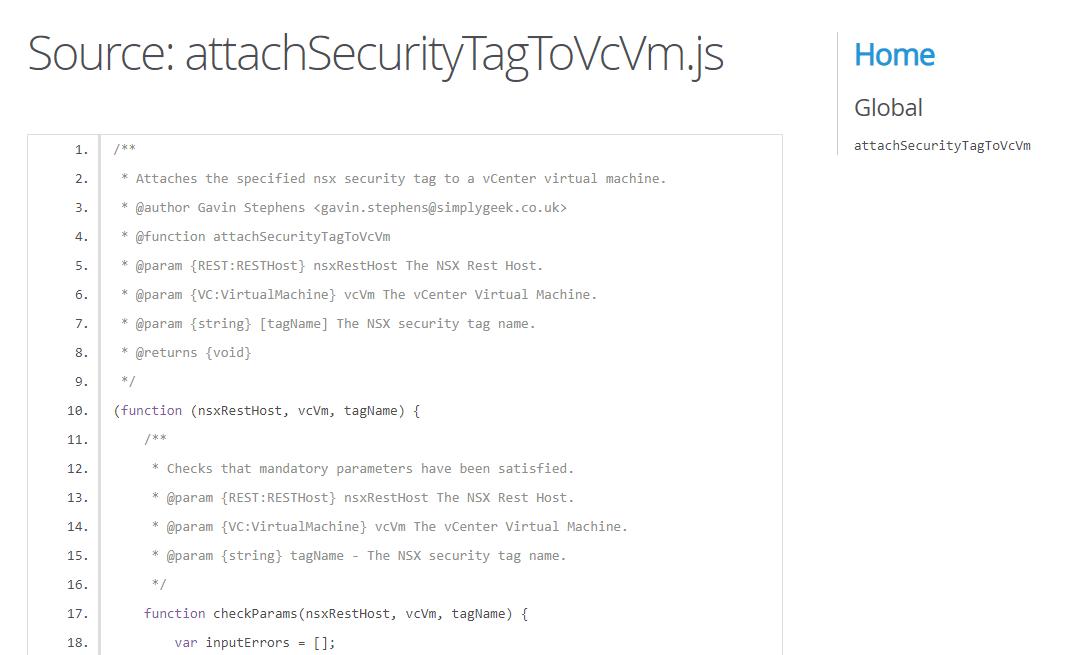
Task: Click the [tagName] parameter on line 7
Action: (293, 324)
